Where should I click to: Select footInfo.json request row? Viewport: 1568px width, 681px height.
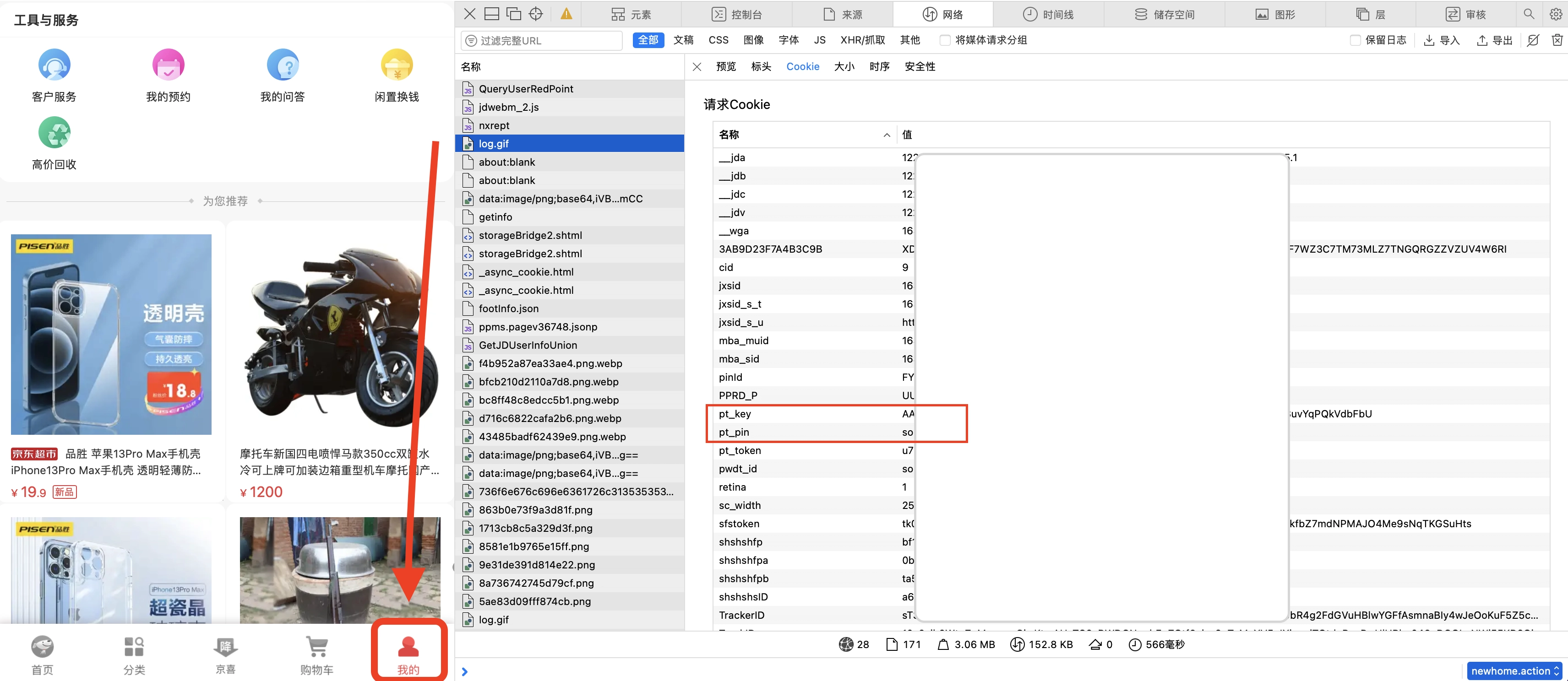pyautogui.click(x=570, y=308)
